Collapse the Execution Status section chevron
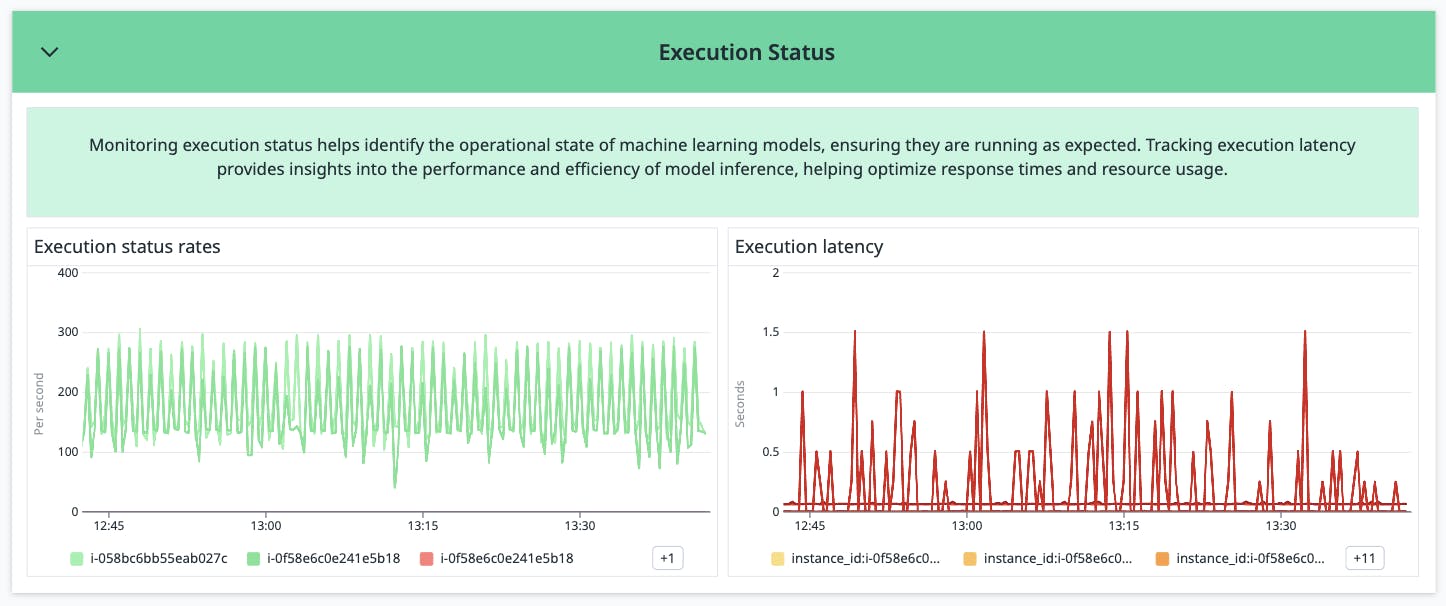 pos(49,52)
